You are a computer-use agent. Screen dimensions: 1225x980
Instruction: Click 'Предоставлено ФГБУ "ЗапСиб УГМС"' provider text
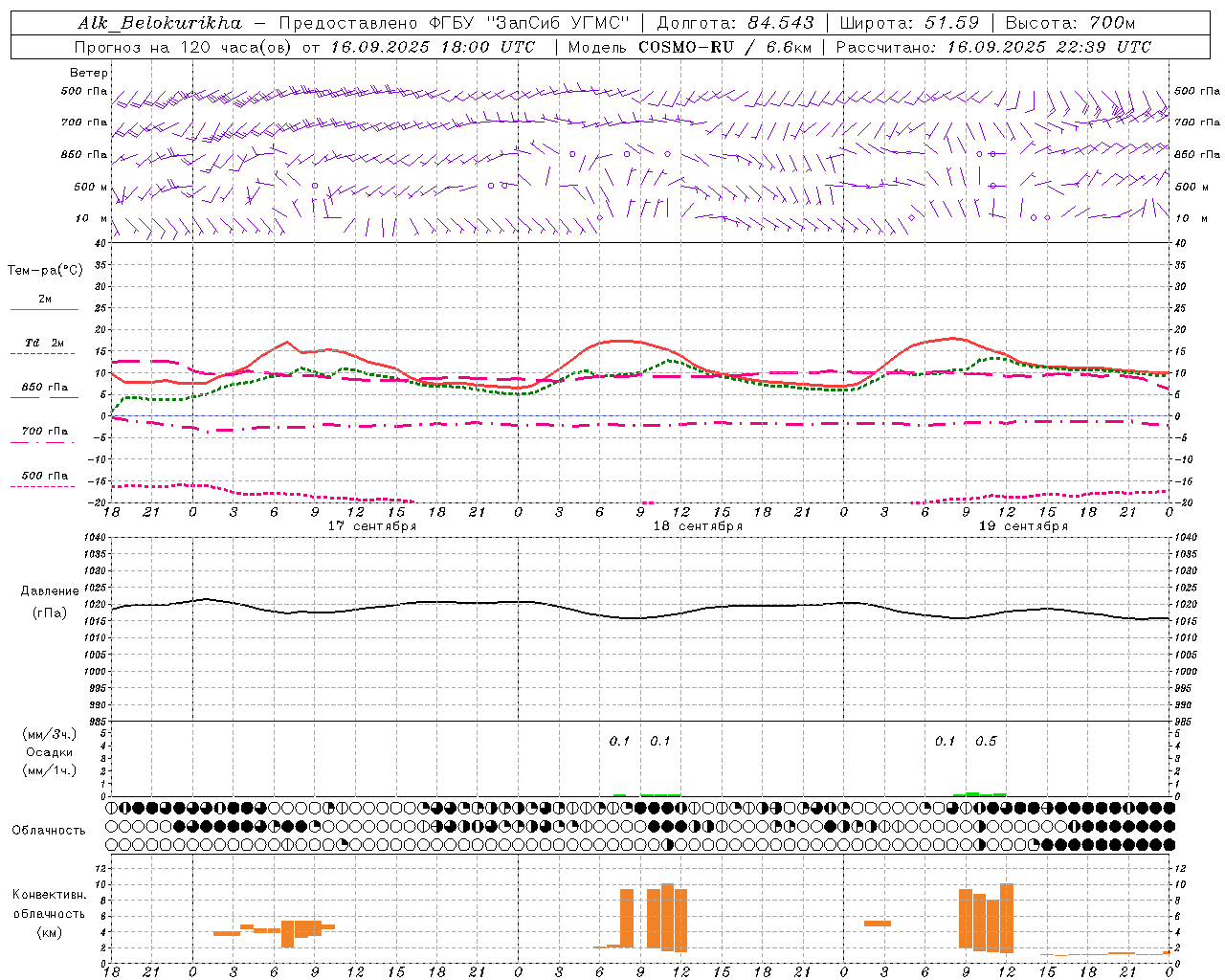coord(455,23)
